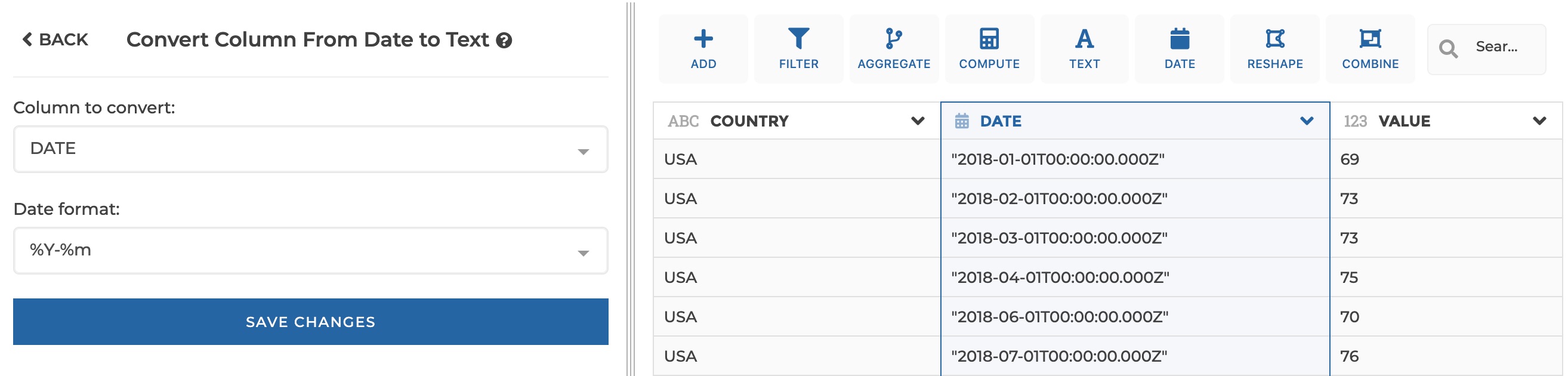Open the Column to convert dropdown

pyautogui.click(x=310, y=149)
